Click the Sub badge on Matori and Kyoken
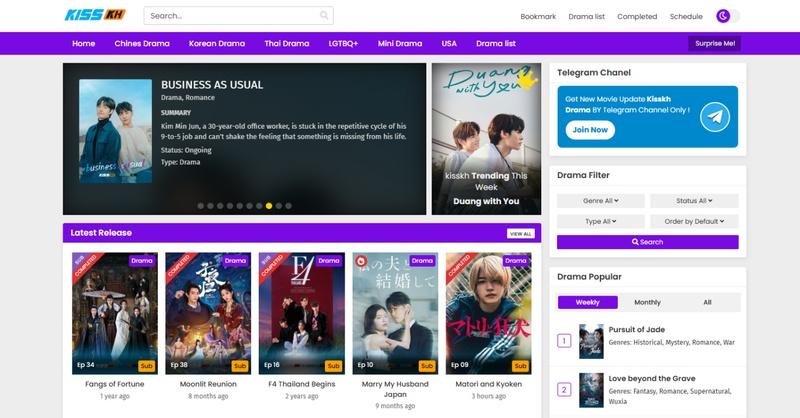Viewport: 800px width, 418px height. coord(520,366)
